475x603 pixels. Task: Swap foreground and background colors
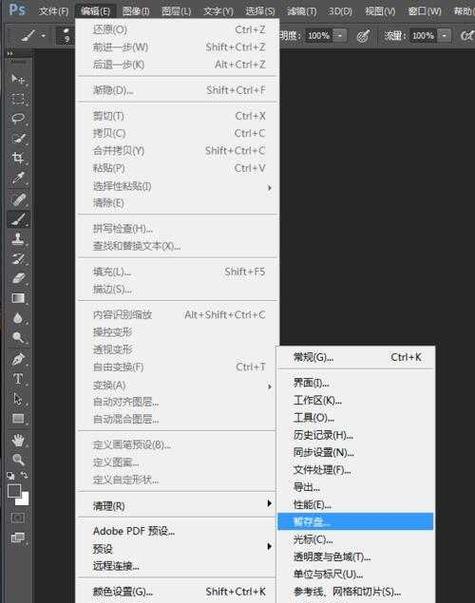click(x=24, y=475)
